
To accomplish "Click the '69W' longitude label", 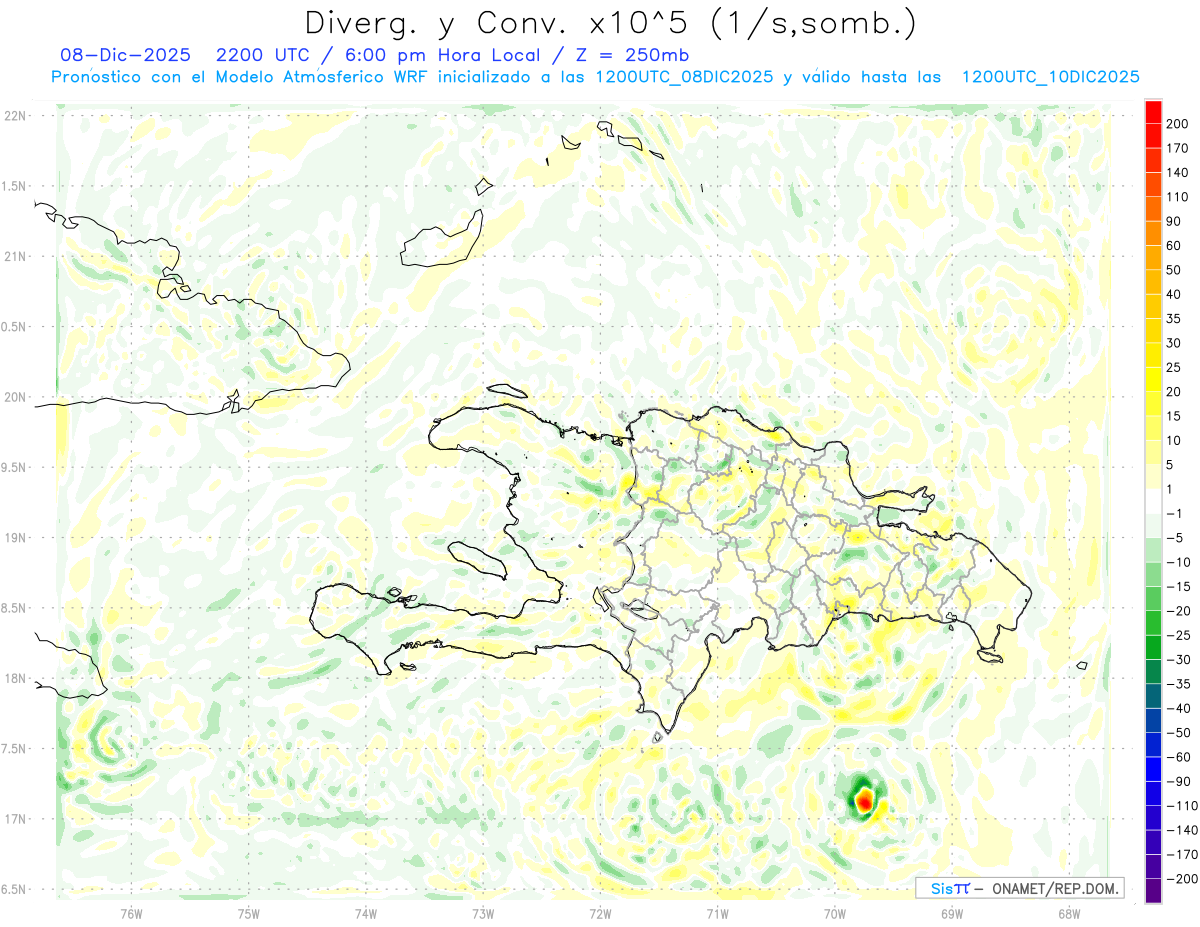I will tap(951, 913).
